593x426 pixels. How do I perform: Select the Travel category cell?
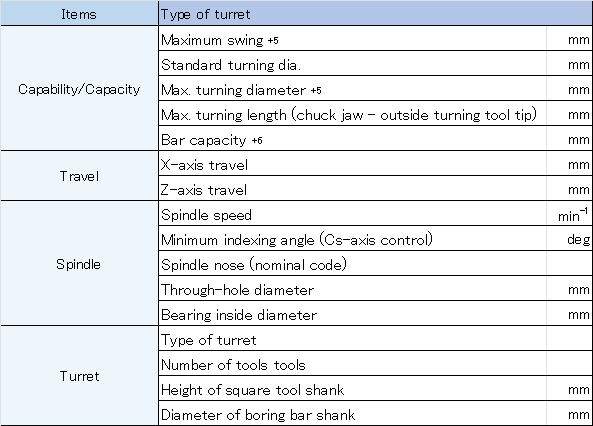(79, 176)
